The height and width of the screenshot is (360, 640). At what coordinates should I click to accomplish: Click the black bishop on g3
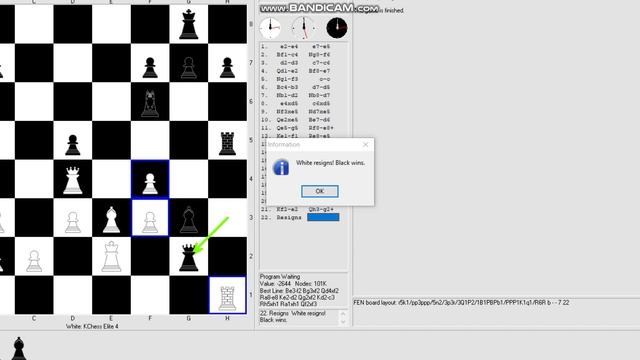[x=189, y=220]
